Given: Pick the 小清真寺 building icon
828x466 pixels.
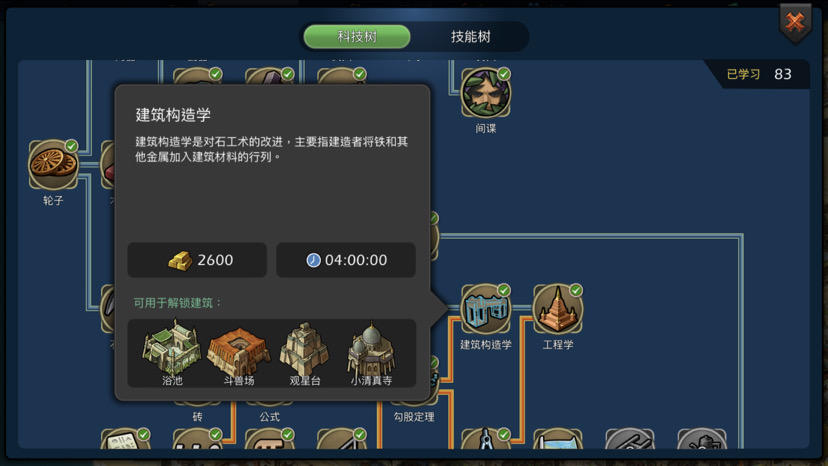Looking at the screenshot, I should (x=371, y=353).
